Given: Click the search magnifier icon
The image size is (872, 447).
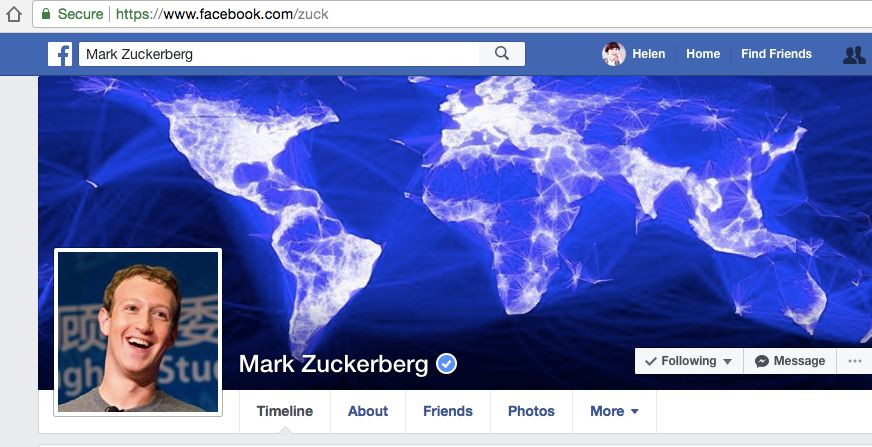Looking at the screenshot, I should click(502, 54).
